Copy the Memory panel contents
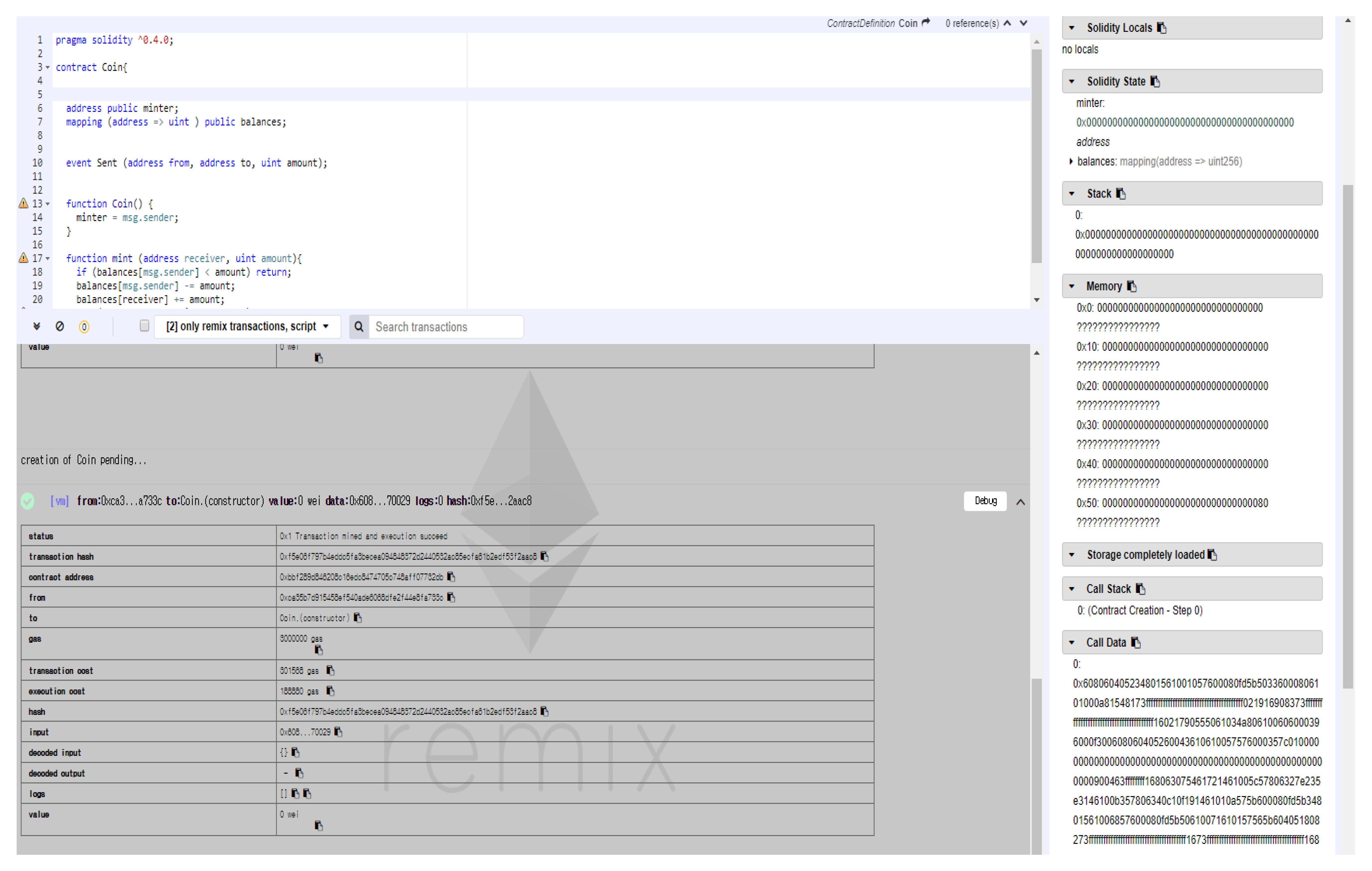The width and height of the screenshot is (1372, 871). (1131, 286)
